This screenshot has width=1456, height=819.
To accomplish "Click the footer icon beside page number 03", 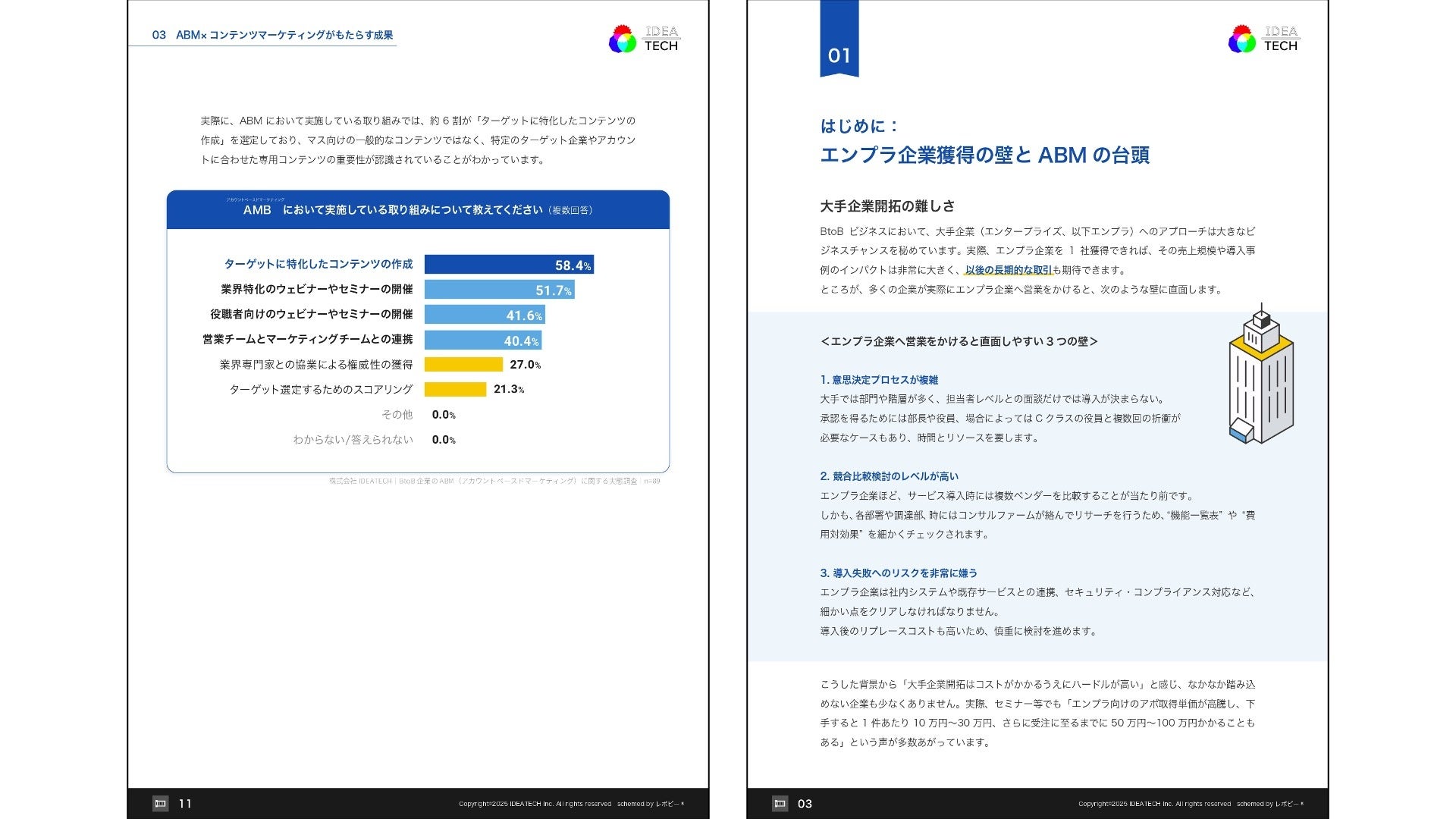I will pyautogui.click(x=780, y=804).
